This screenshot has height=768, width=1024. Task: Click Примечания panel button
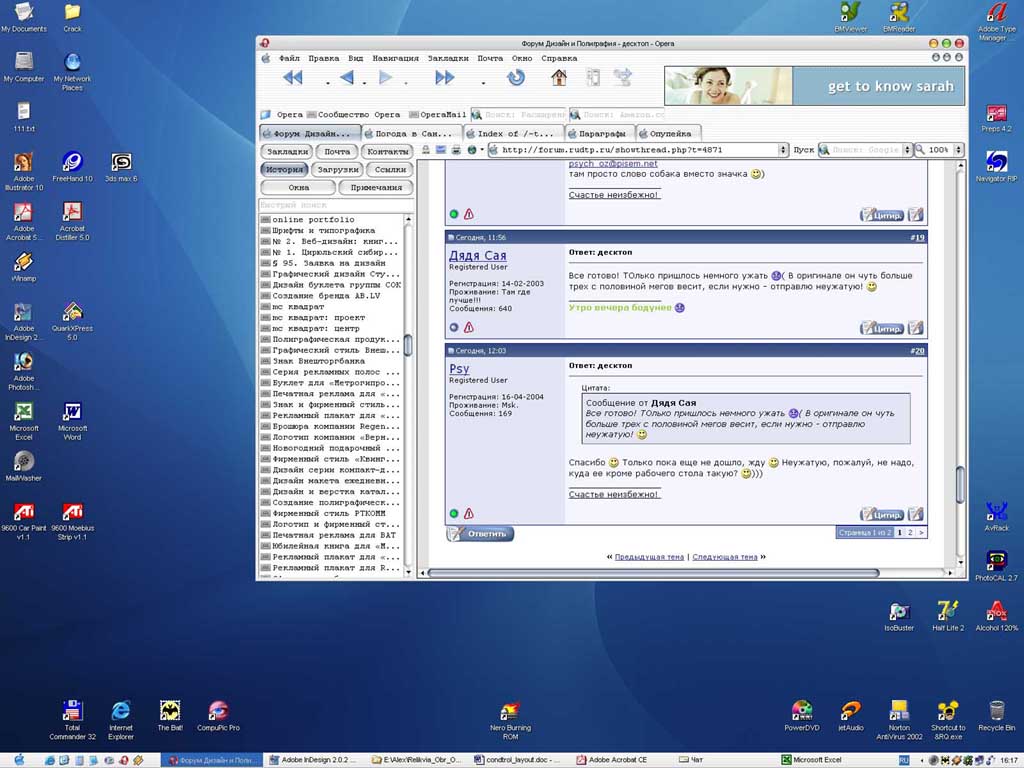pyautogui.click(x=376, y=188)
